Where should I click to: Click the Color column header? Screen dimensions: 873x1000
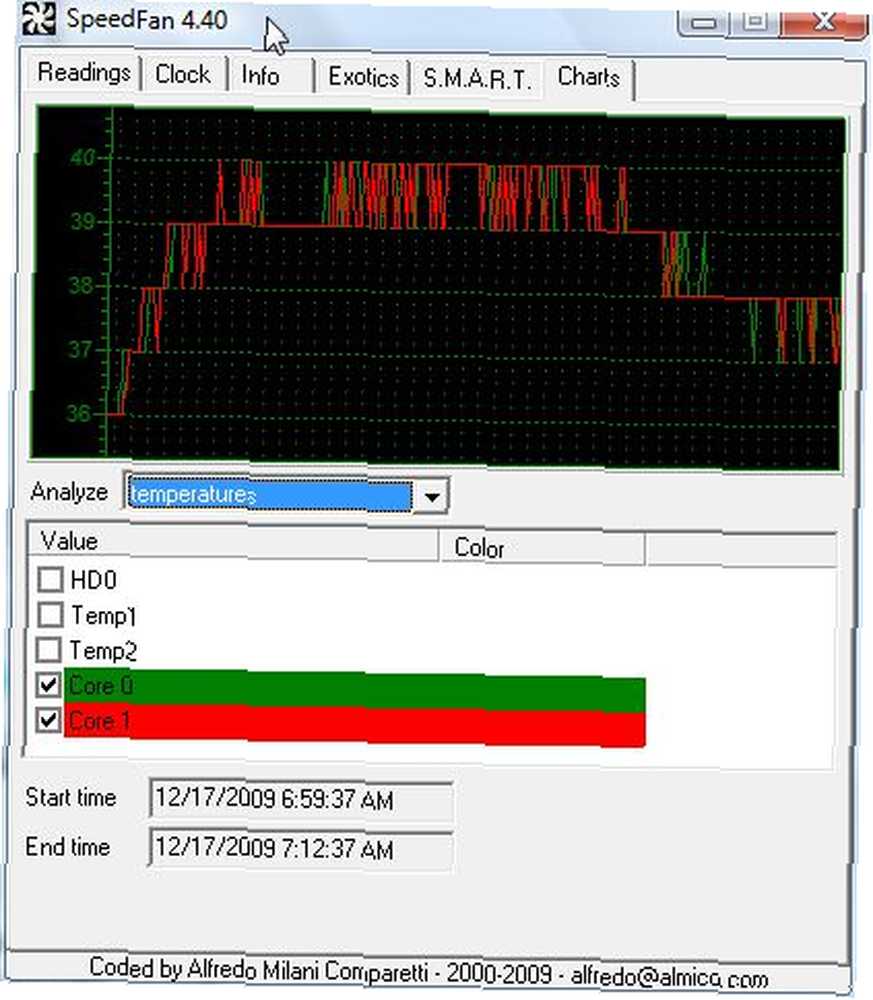[542, 548]
